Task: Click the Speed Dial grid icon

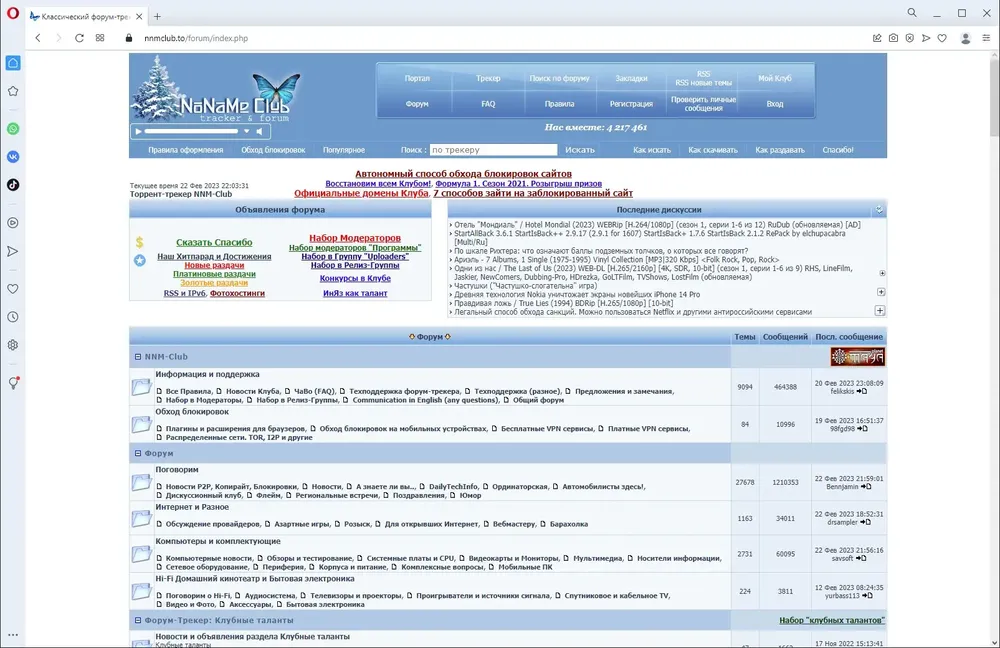Action: (100, 38)
